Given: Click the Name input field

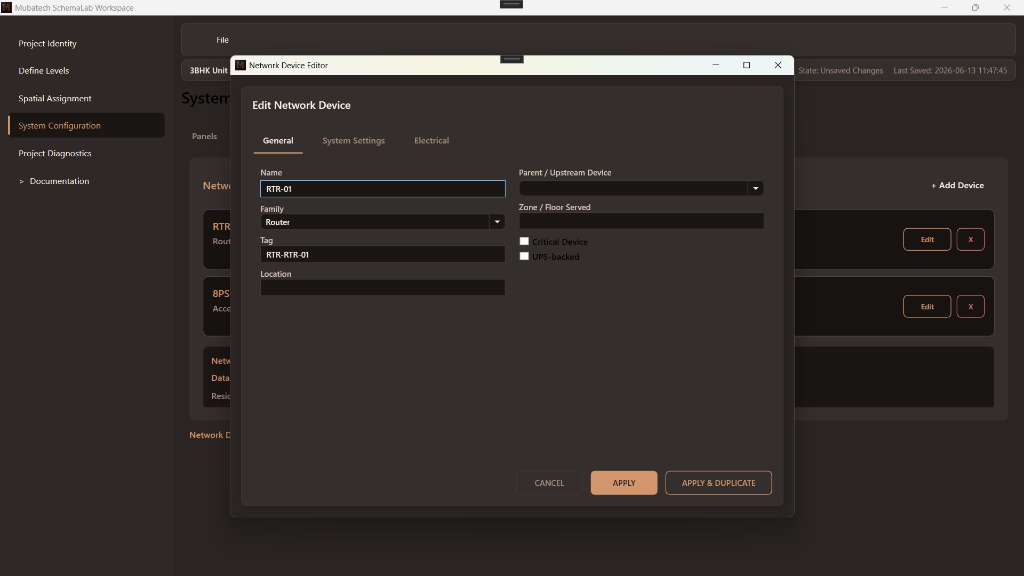Looking at the screenshot, I should 383,189.
